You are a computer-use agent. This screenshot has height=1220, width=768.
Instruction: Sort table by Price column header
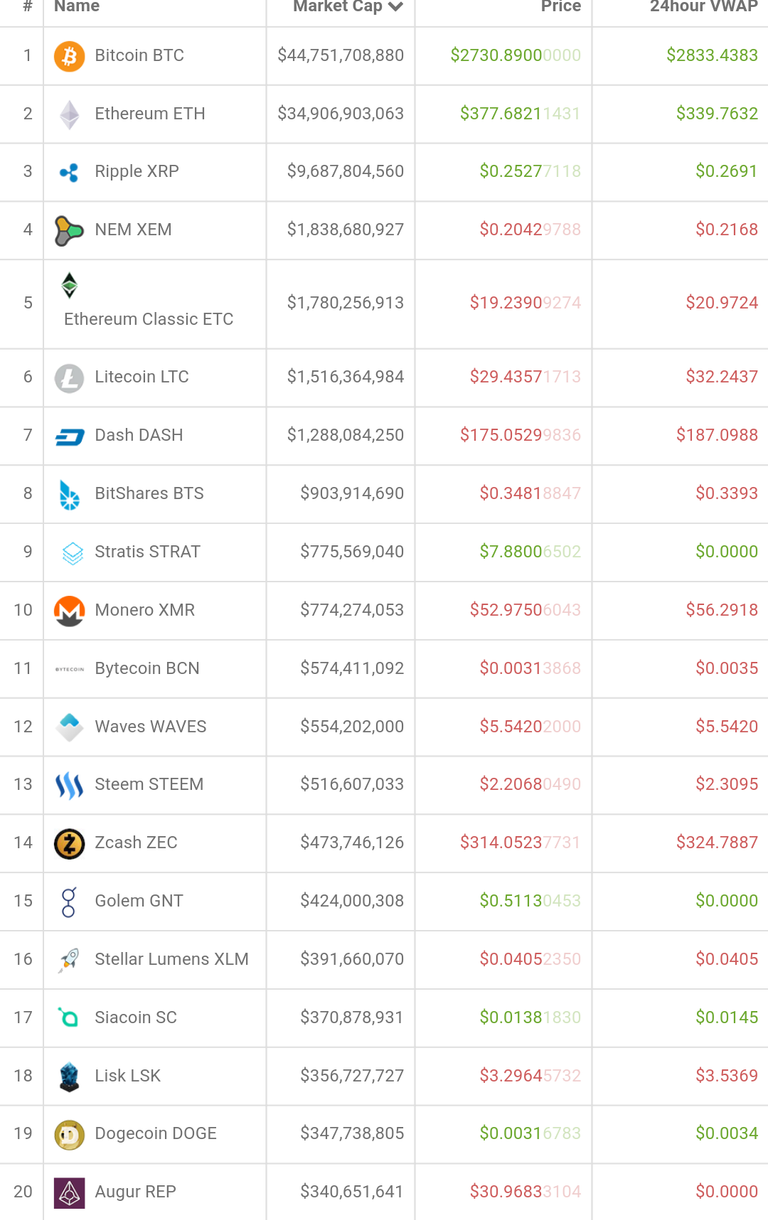(560, 7)
